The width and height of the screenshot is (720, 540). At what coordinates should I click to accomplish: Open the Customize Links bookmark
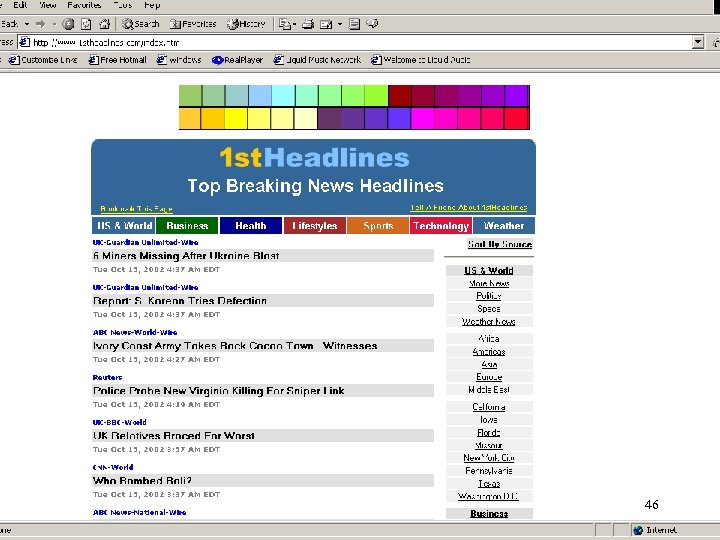pos(43,60)
